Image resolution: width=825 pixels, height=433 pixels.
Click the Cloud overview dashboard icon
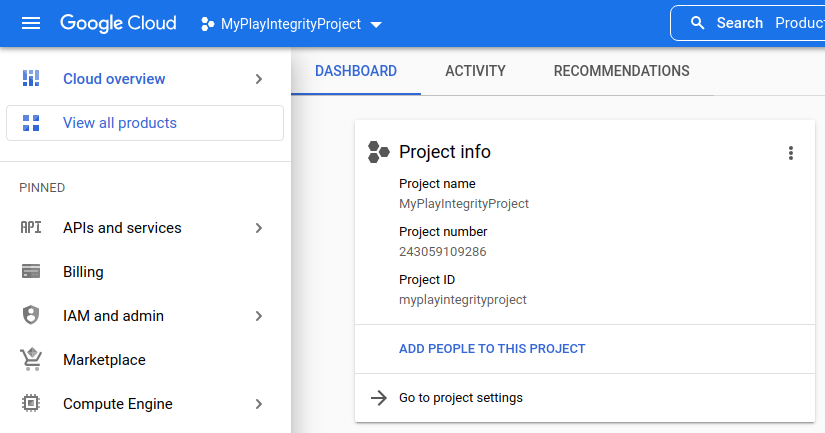tap(31, 78)
